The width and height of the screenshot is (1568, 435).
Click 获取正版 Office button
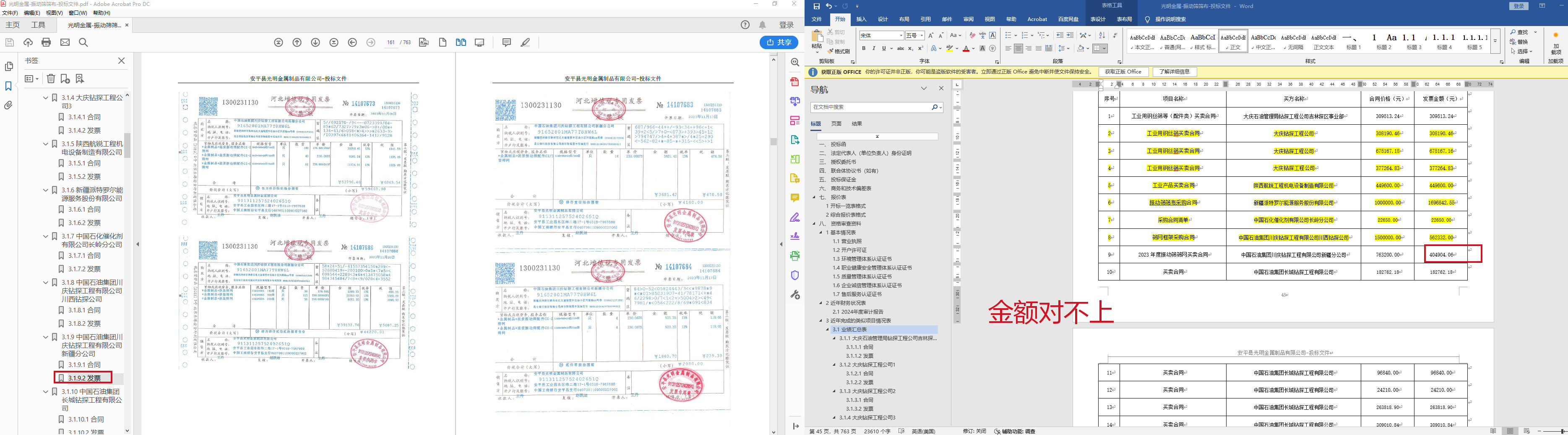1124,72
